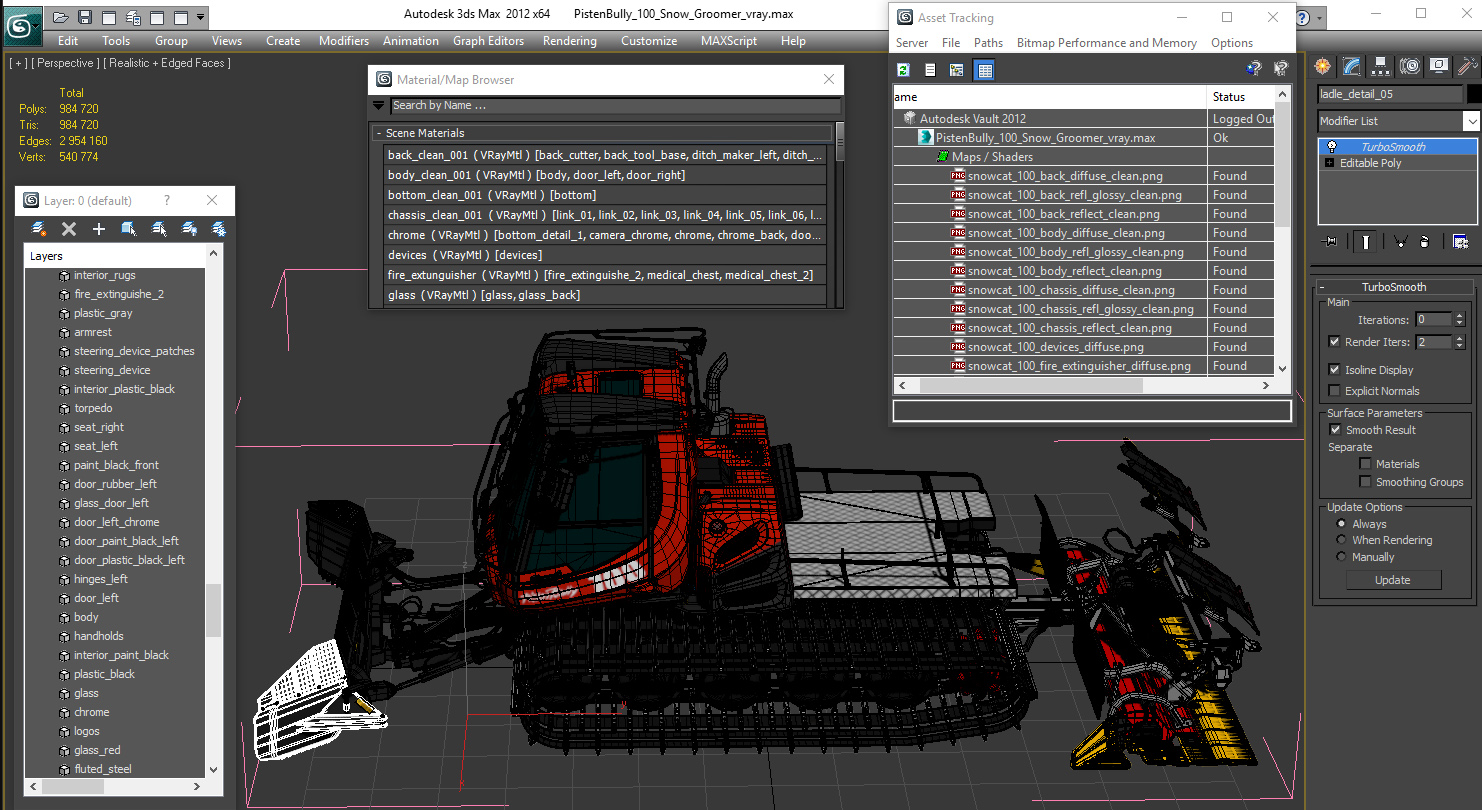The image size is (1482, 810).
Task: Toggle TurboSmooth lightbulb in modifier stack
Action: click(1331, 147)
